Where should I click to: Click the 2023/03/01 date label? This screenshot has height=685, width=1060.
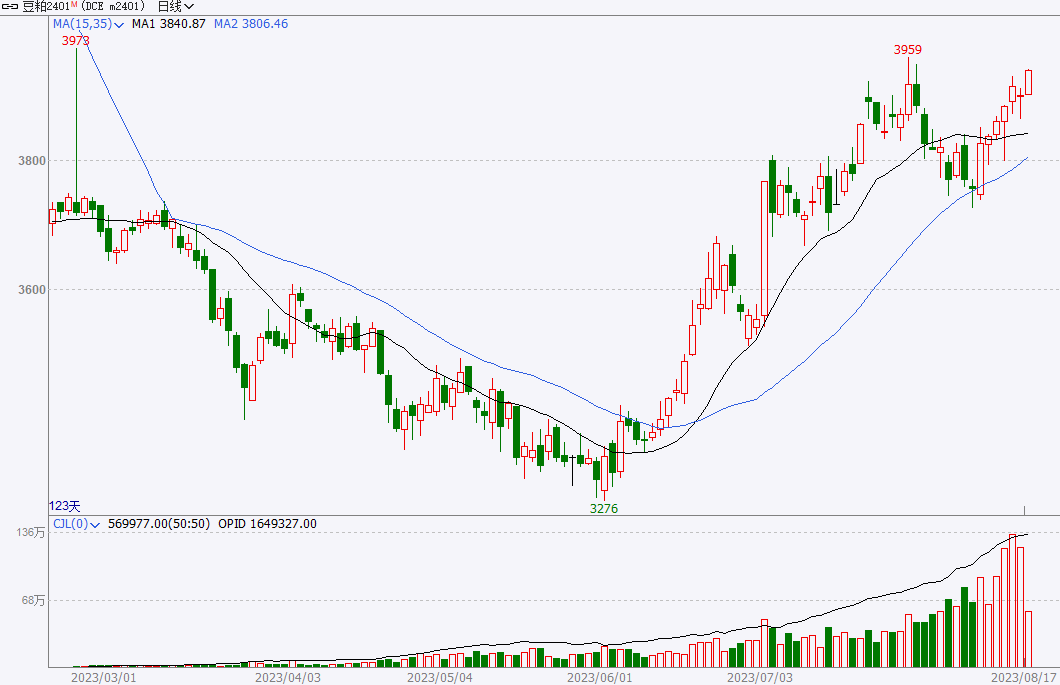click(103, 677)
